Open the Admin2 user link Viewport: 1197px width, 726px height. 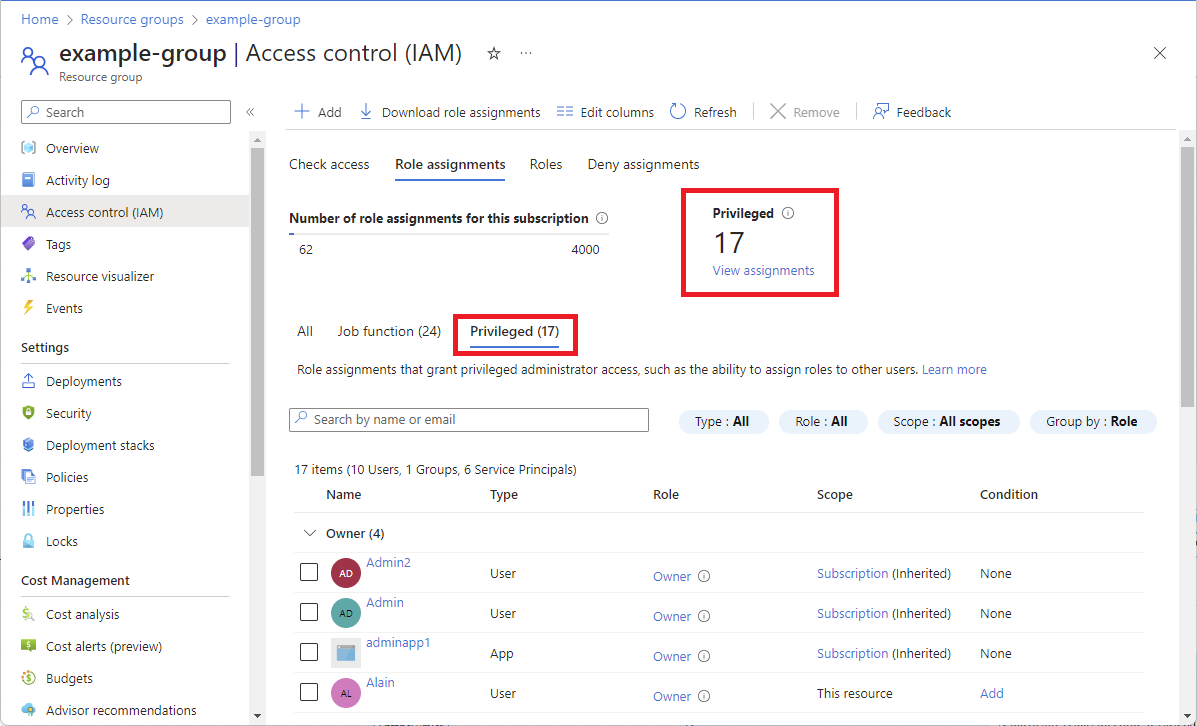388,563
